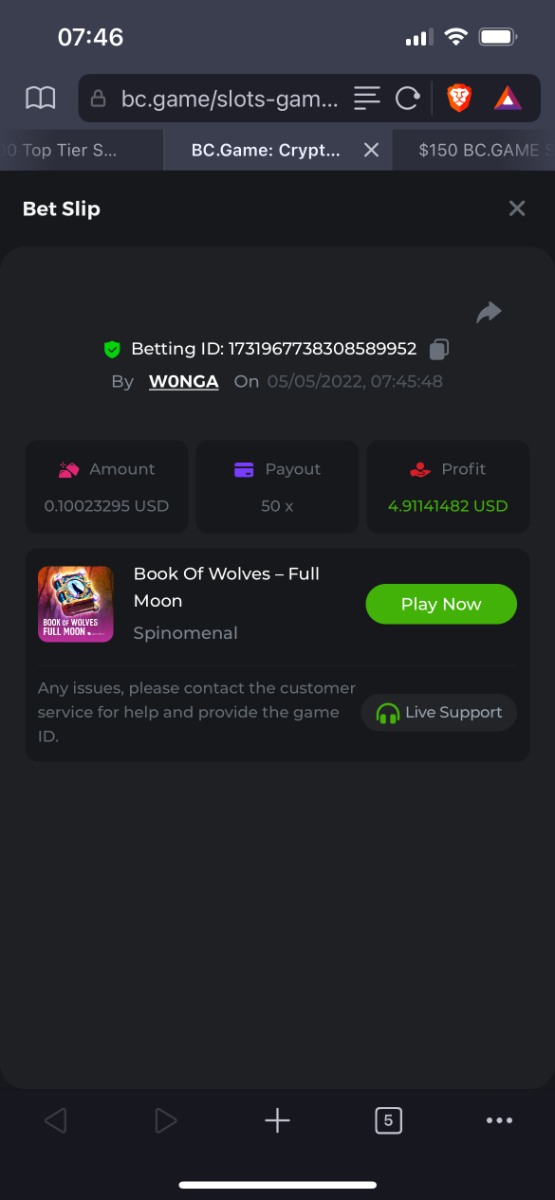Click the Play Now button
The height and width of the screenshot is (1200, 555).
(x=441, y=604)
